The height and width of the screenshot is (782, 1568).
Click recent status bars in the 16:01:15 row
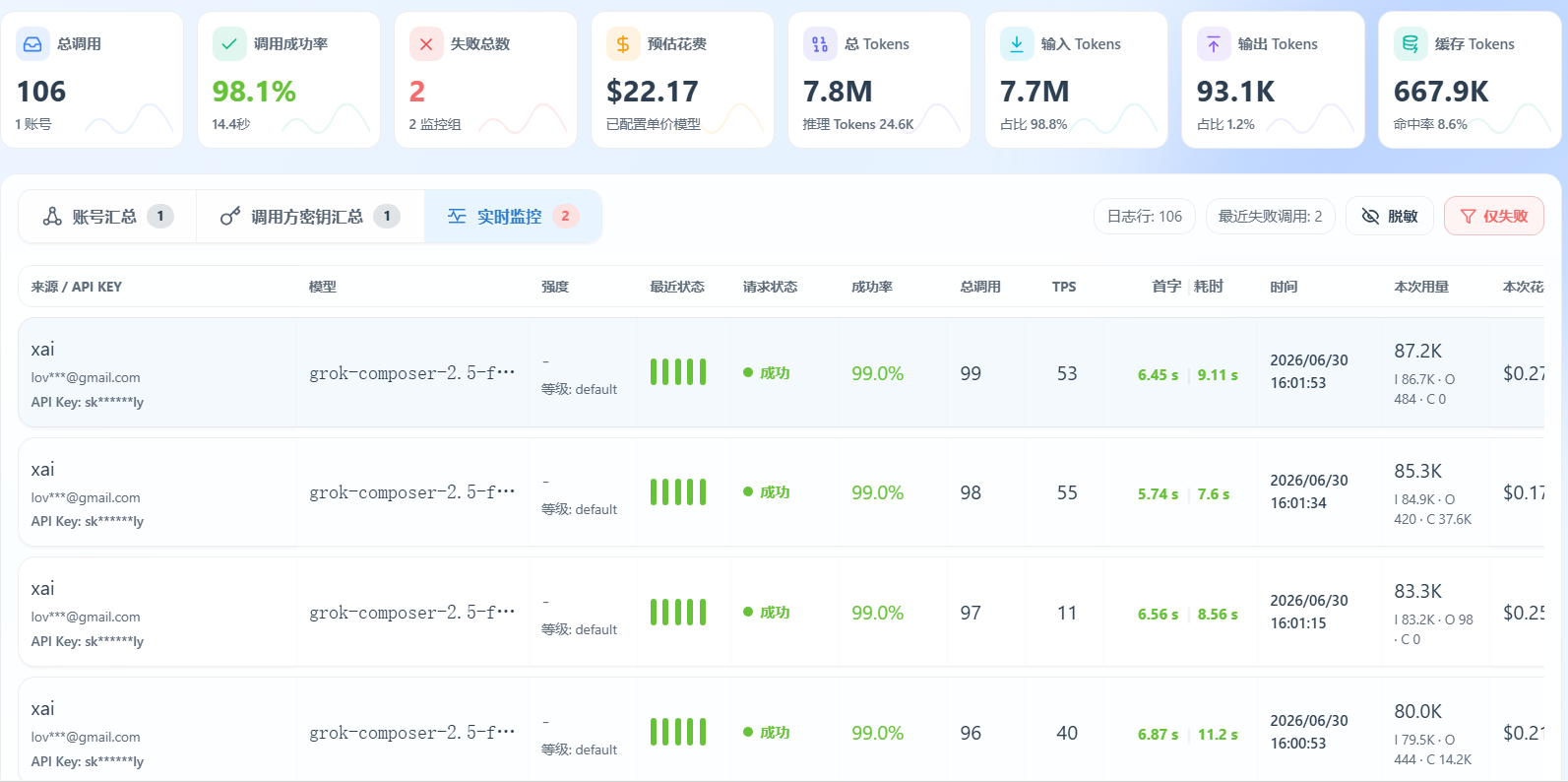678,613
